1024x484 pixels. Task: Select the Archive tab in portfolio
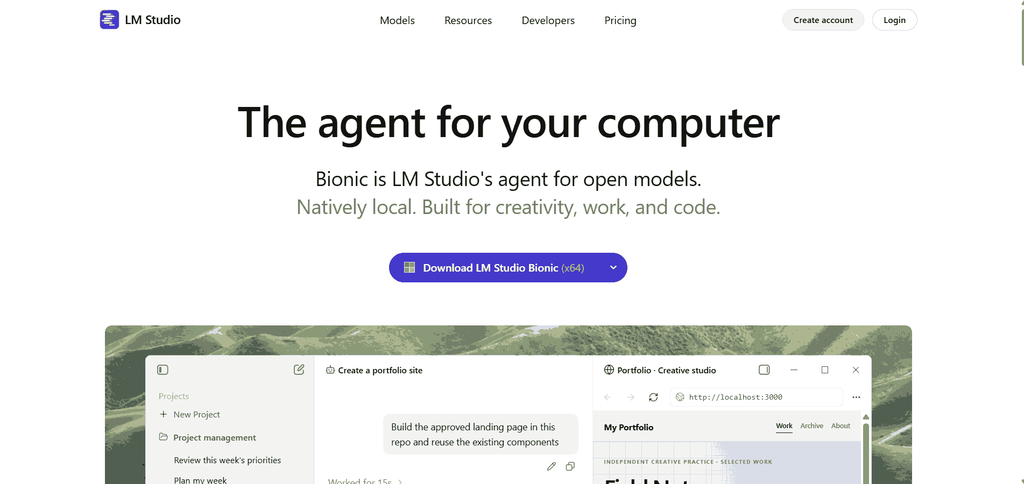click(812, 426)
